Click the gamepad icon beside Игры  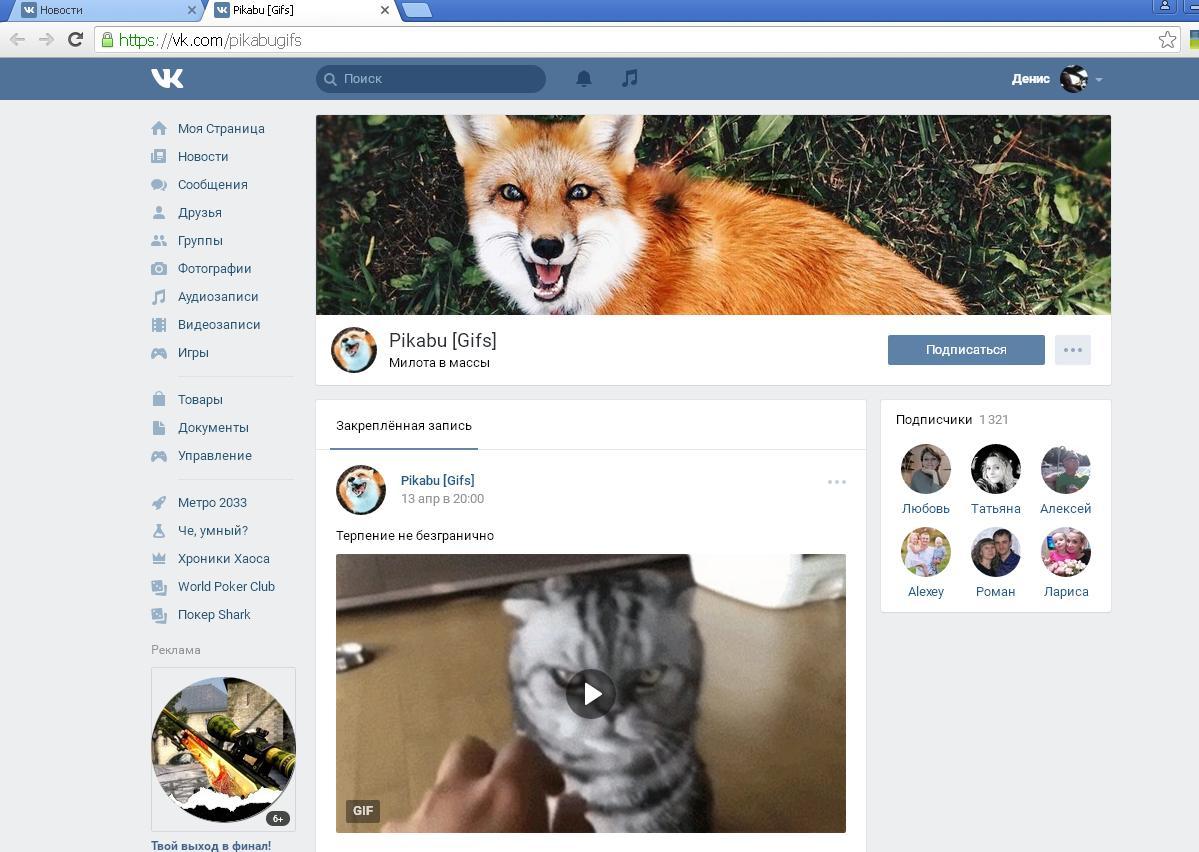[158, 353]
